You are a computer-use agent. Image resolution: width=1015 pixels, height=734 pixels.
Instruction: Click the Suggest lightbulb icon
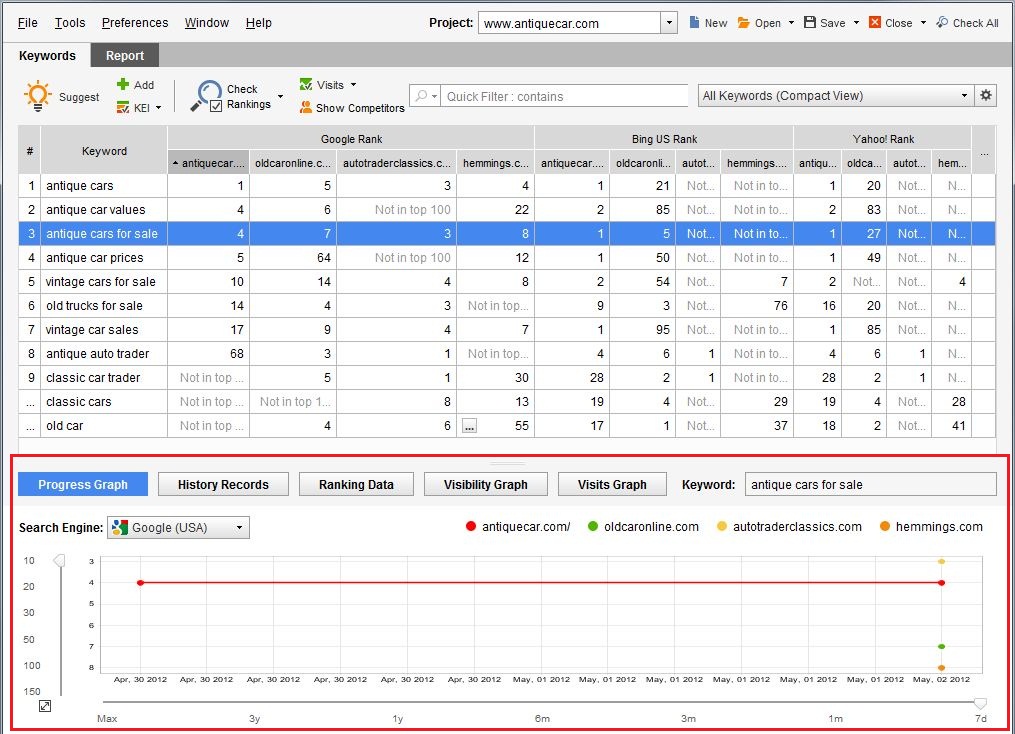tap(38, 96)
